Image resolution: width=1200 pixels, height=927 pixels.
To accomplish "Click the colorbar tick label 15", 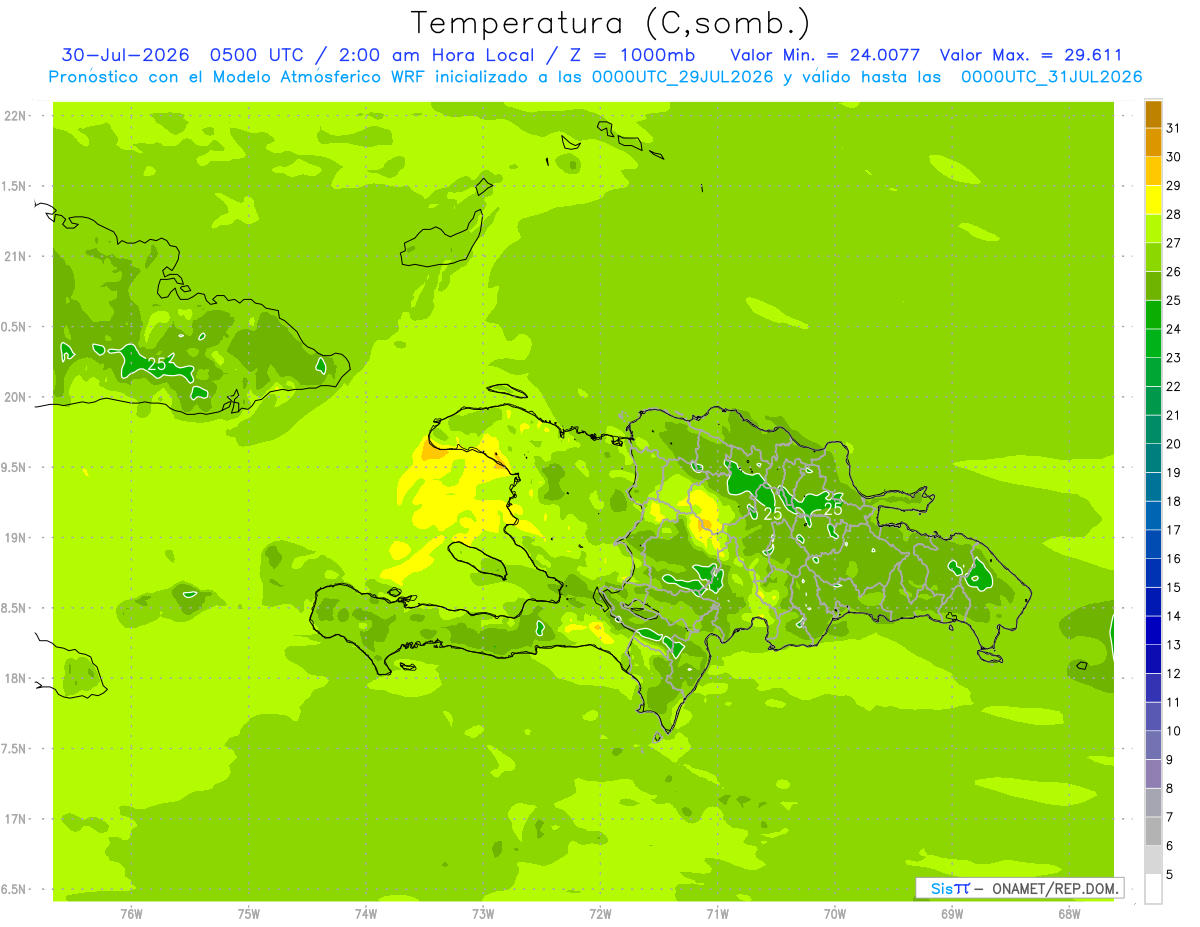I will [1173, 587].
